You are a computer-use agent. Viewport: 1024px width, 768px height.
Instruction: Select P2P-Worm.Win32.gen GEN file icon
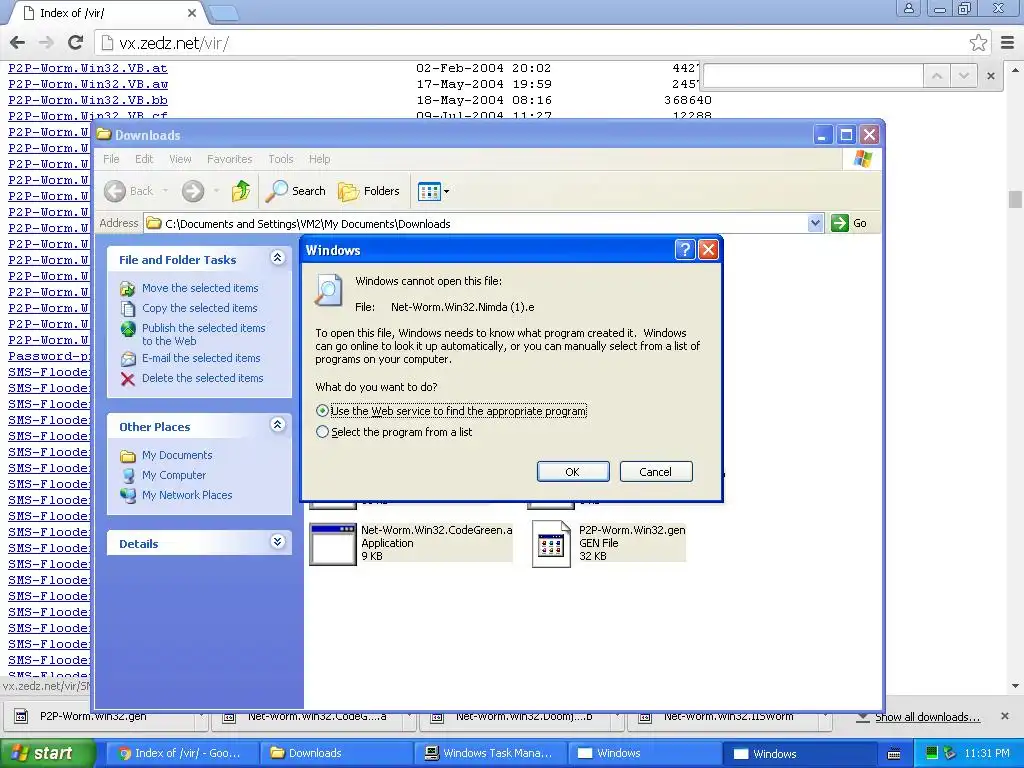pos(551,543)
